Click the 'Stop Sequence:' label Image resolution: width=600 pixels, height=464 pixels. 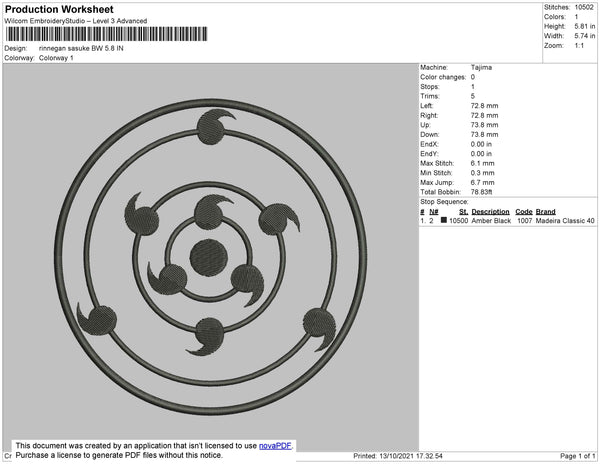(x=444, y=202)
